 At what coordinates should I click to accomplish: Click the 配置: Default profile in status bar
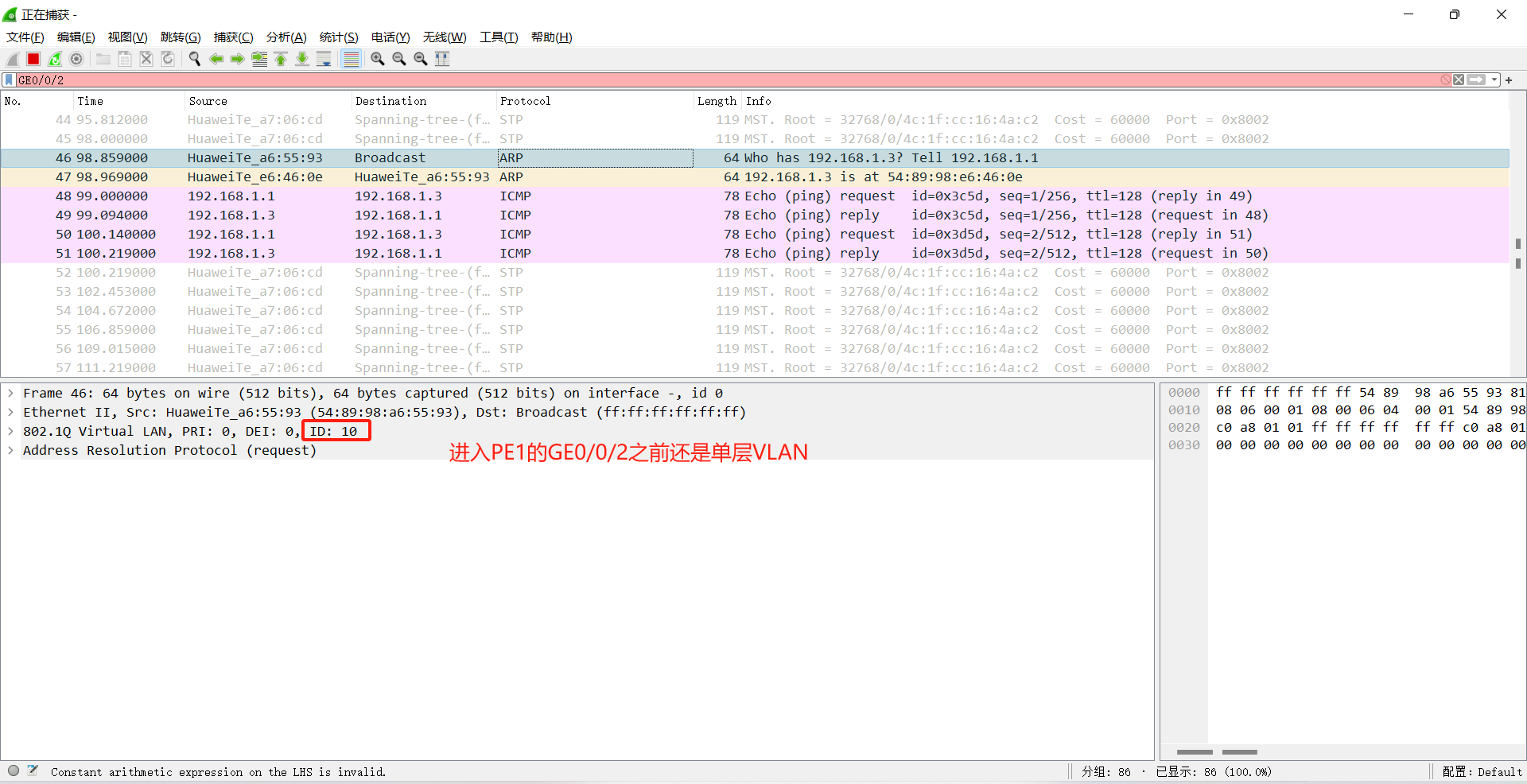[1482, 772]
